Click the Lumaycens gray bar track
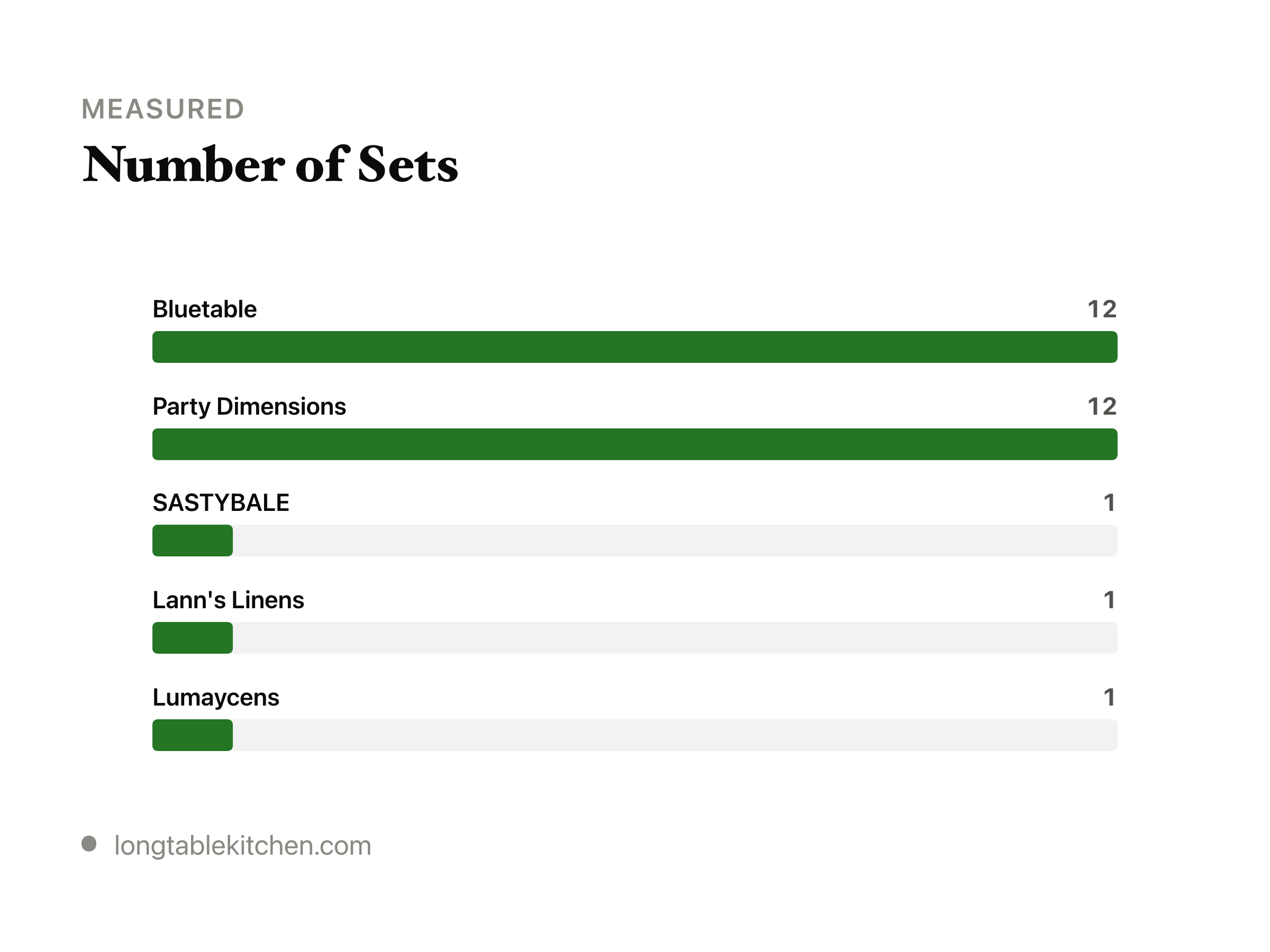Image resolution: width=1270 pixels, height=952 pixels. [634, 735]
